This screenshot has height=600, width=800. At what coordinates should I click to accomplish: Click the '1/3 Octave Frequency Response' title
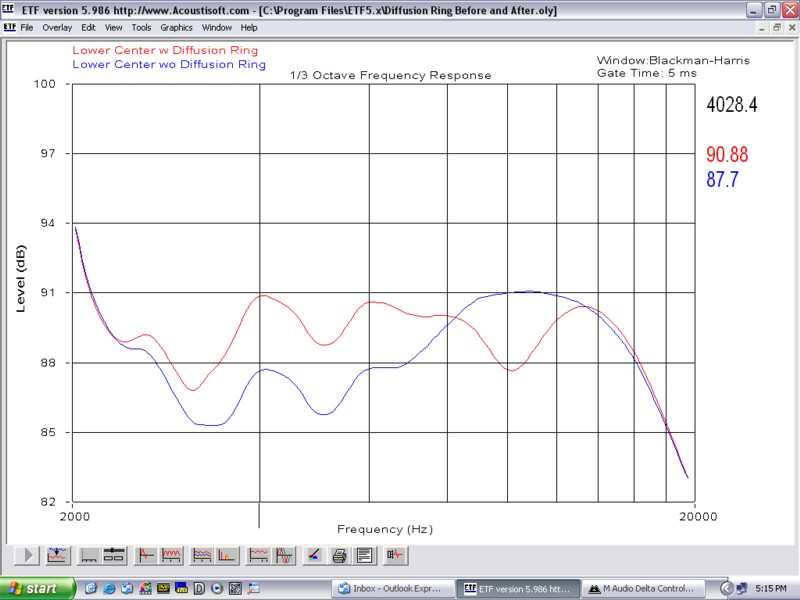390,76
